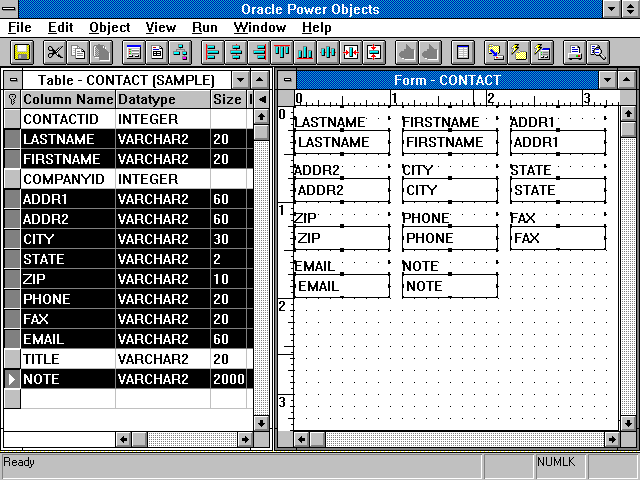Click the align bottom edges icon
Viewport: 640px width, 480px height.
[x=305, y=52]
